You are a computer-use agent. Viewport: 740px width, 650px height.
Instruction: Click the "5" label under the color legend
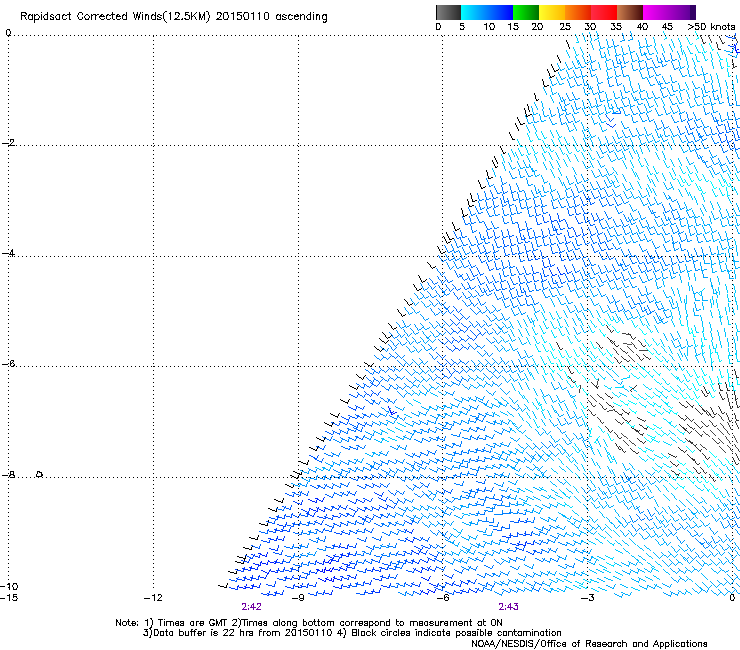click(462, 27)
